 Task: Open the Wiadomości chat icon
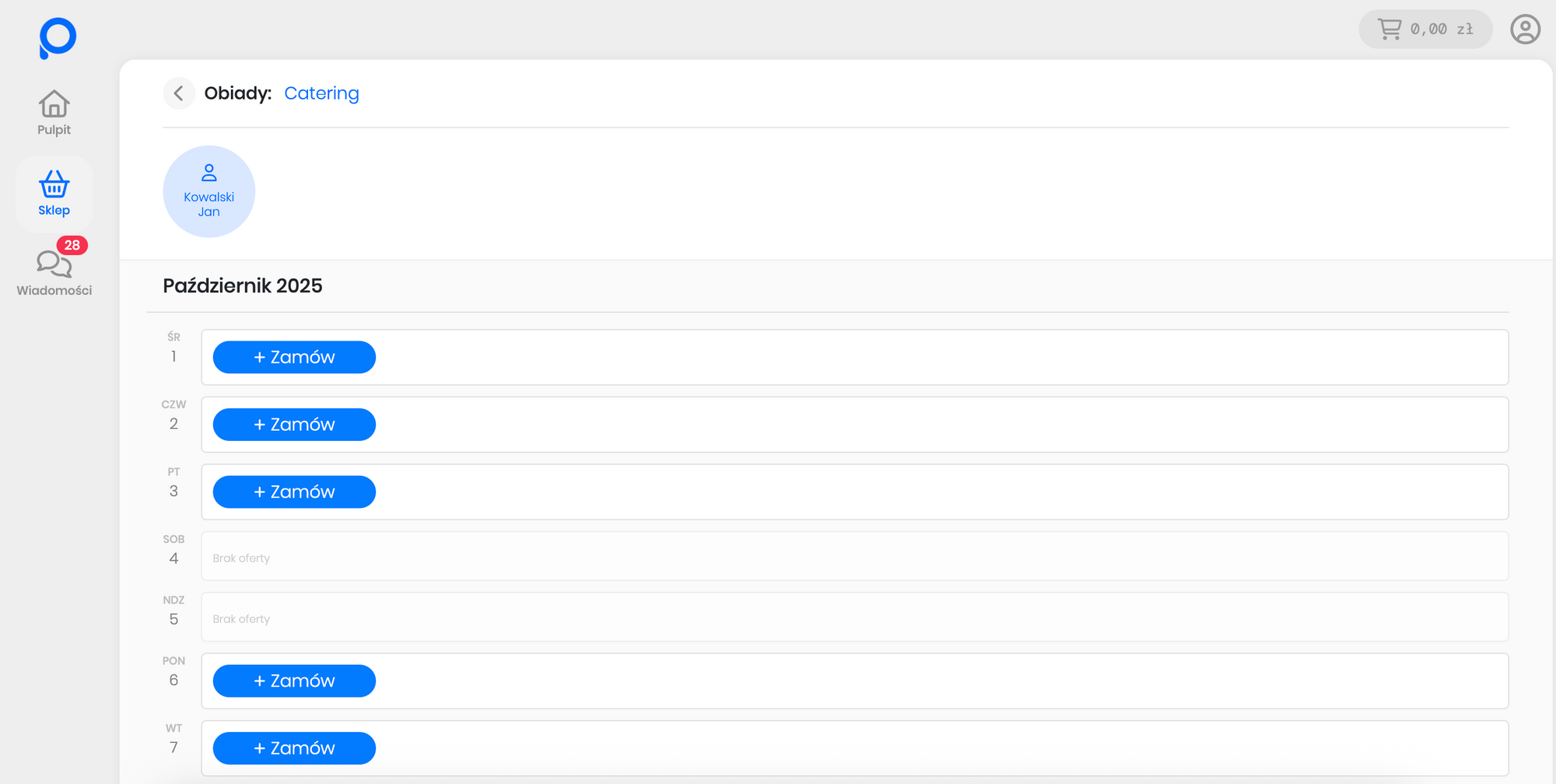click(53, 264)
